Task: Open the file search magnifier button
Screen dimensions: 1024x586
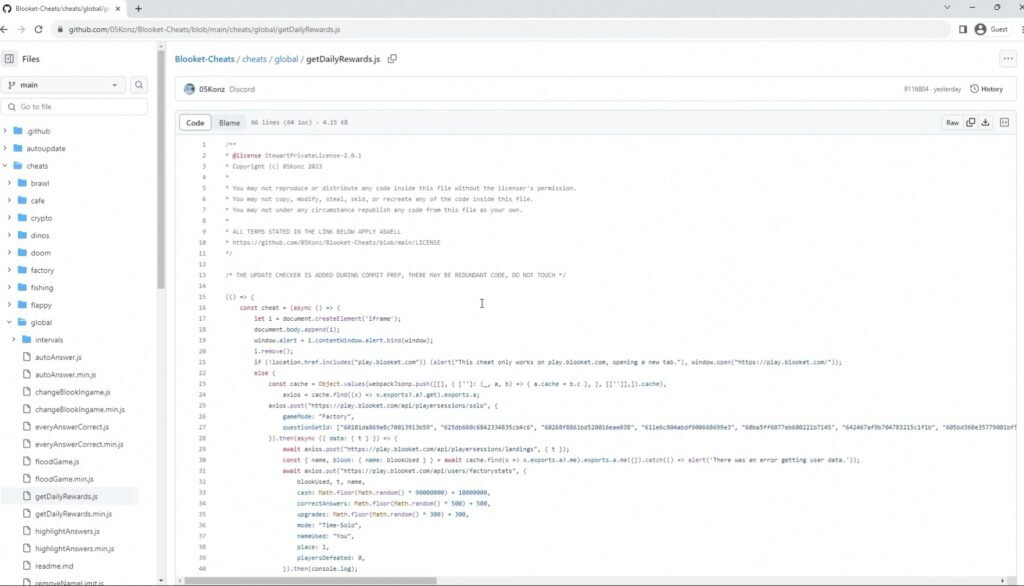Action: (x=138, y=85)
